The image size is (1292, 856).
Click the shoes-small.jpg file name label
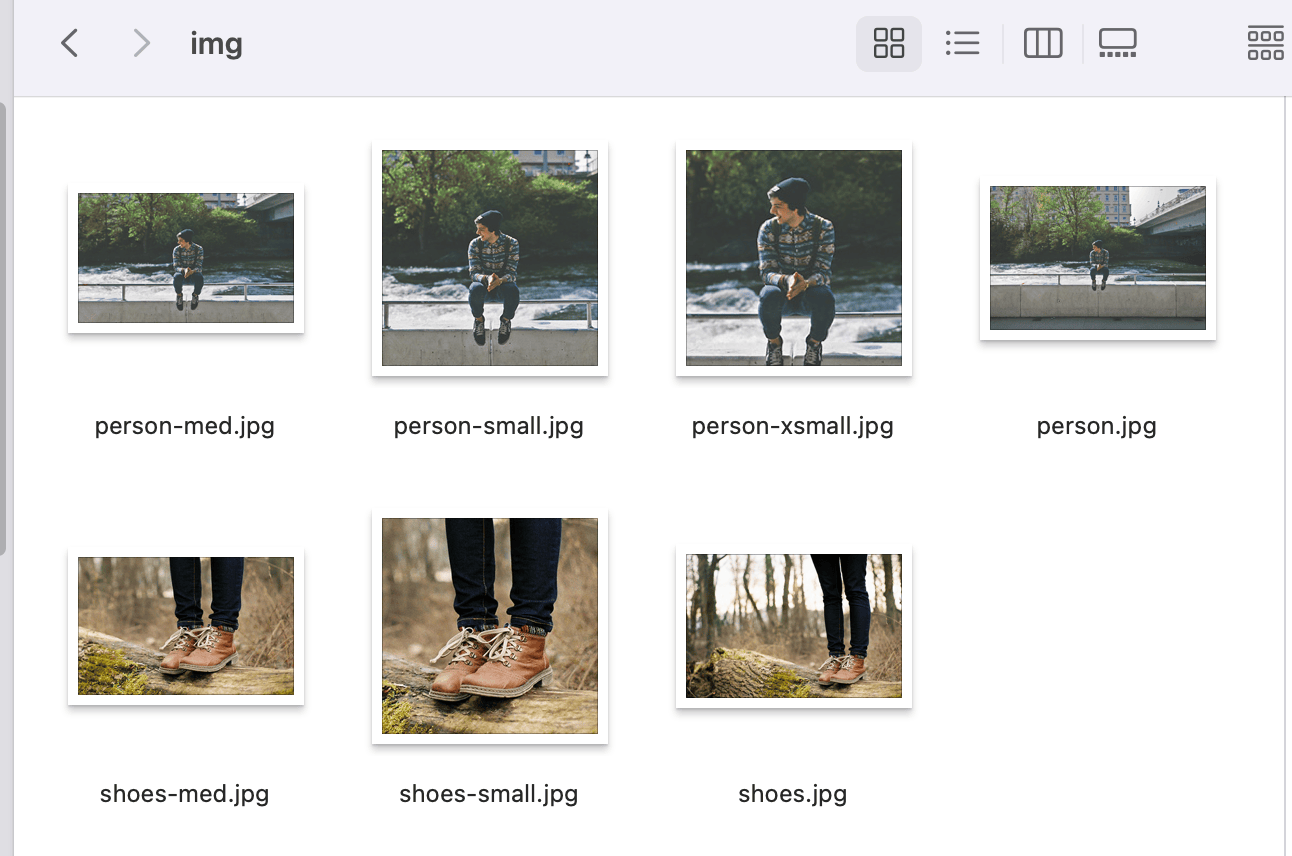pyautogui.click(x=489, y=795)
